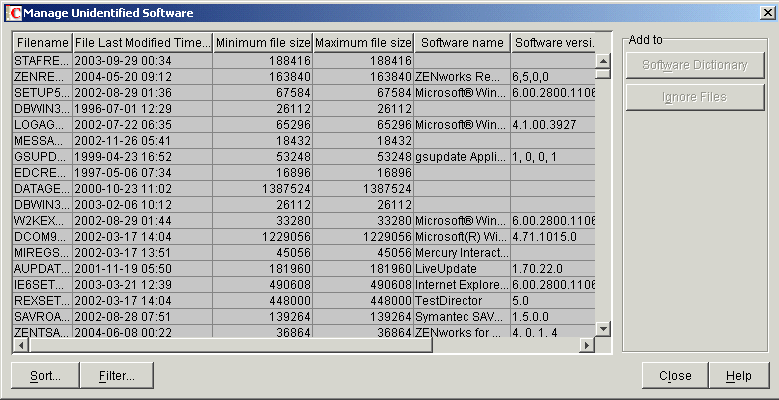Open the Filter... dialog
This screenshot has height=400, width=779.
tap(117, 376)
